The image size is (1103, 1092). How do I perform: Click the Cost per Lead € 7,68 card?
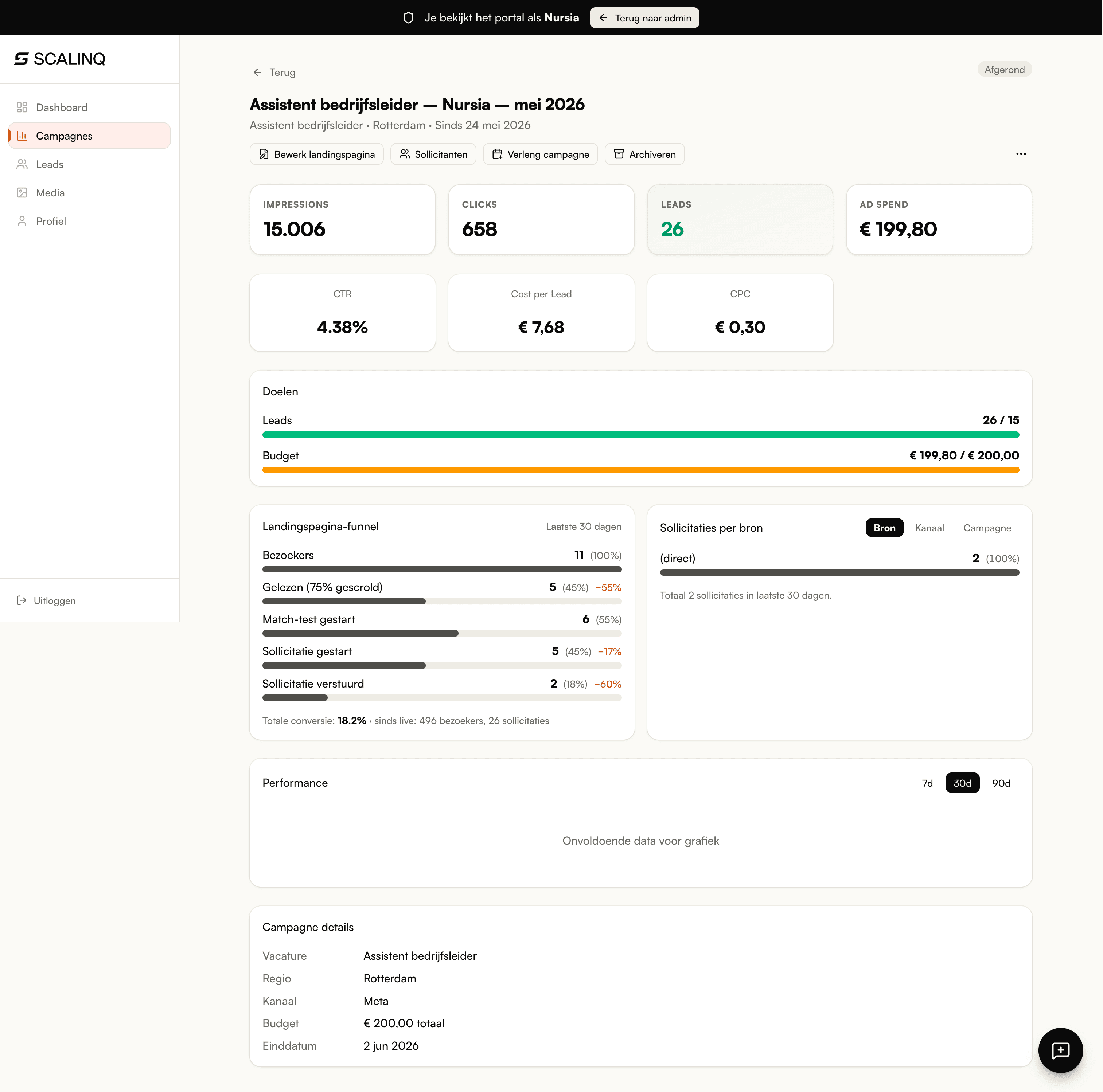coord(541,313)
